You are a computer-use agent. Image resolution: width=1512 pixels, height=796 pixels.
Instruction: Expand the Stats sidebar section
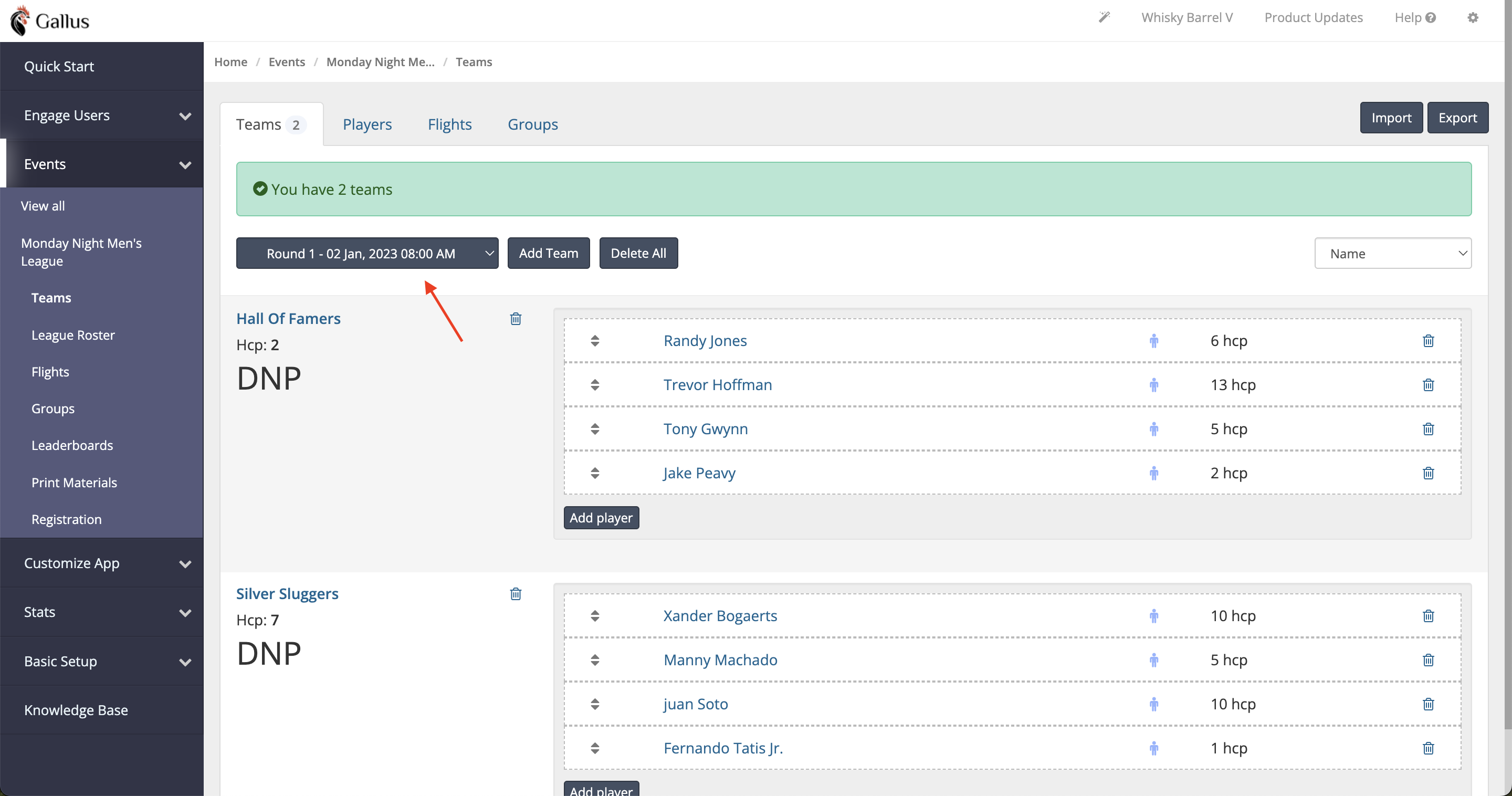pyautogui.click(x=102, y=612)
